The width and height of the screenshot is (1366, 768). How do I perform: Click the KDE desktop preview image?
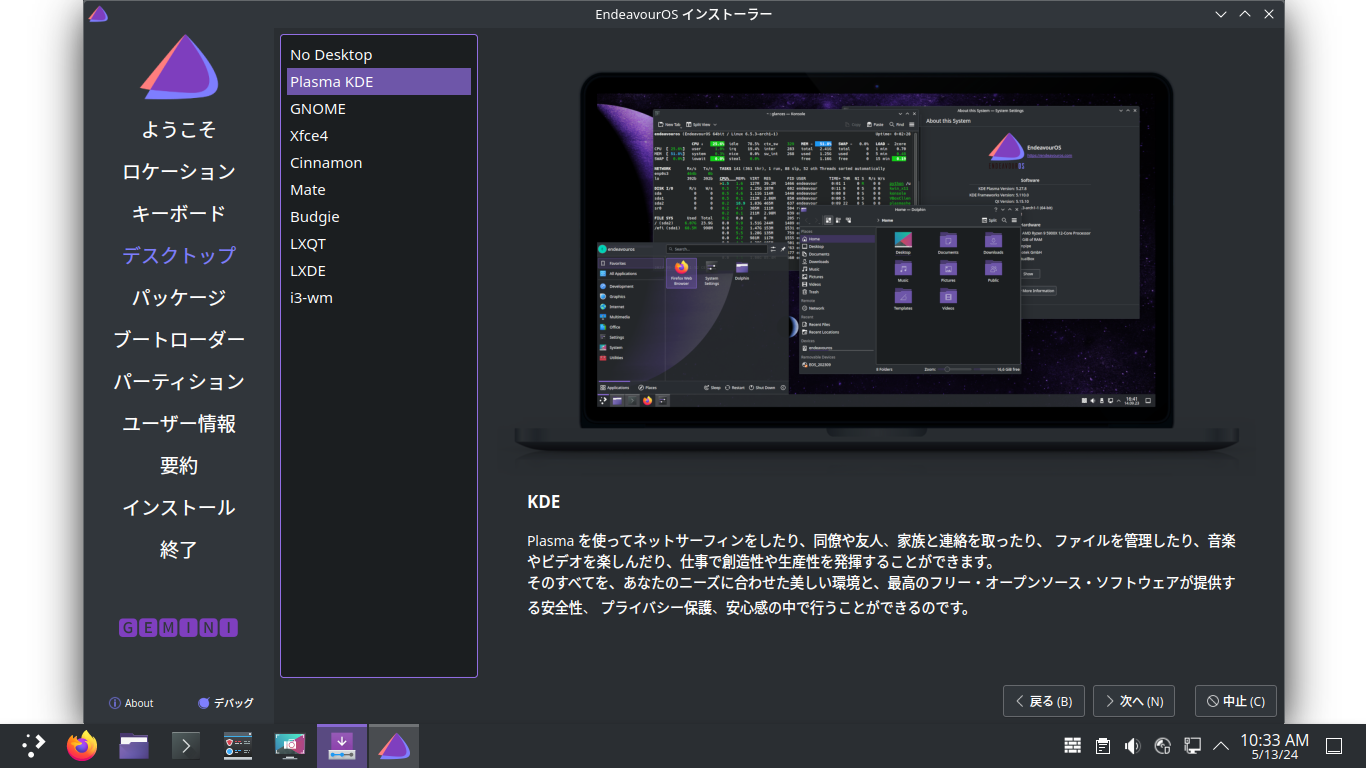(876, 265)
